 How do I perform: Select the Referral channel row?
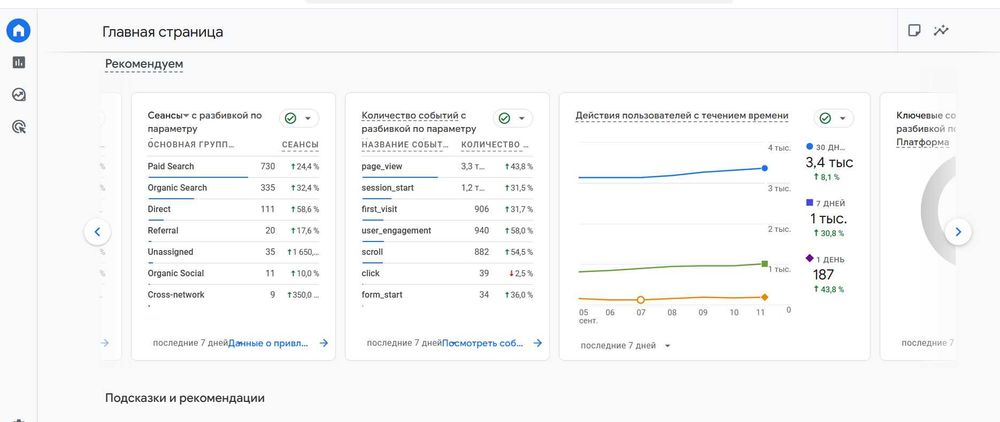tap(233, 231)
